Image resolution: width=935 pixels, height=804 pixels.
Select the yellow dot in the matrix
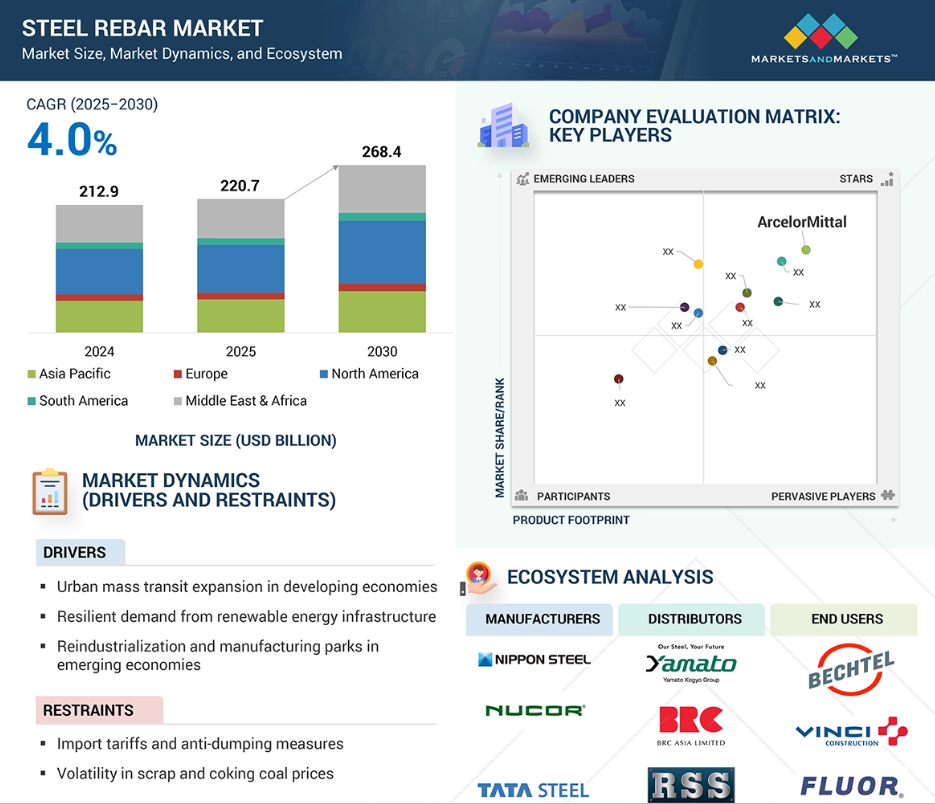698,264
